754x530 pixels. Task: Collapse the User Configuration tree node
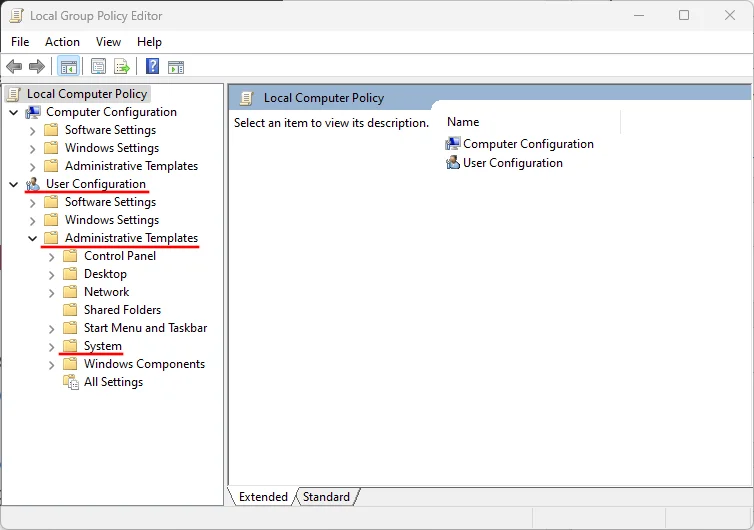tap(14, 185)
